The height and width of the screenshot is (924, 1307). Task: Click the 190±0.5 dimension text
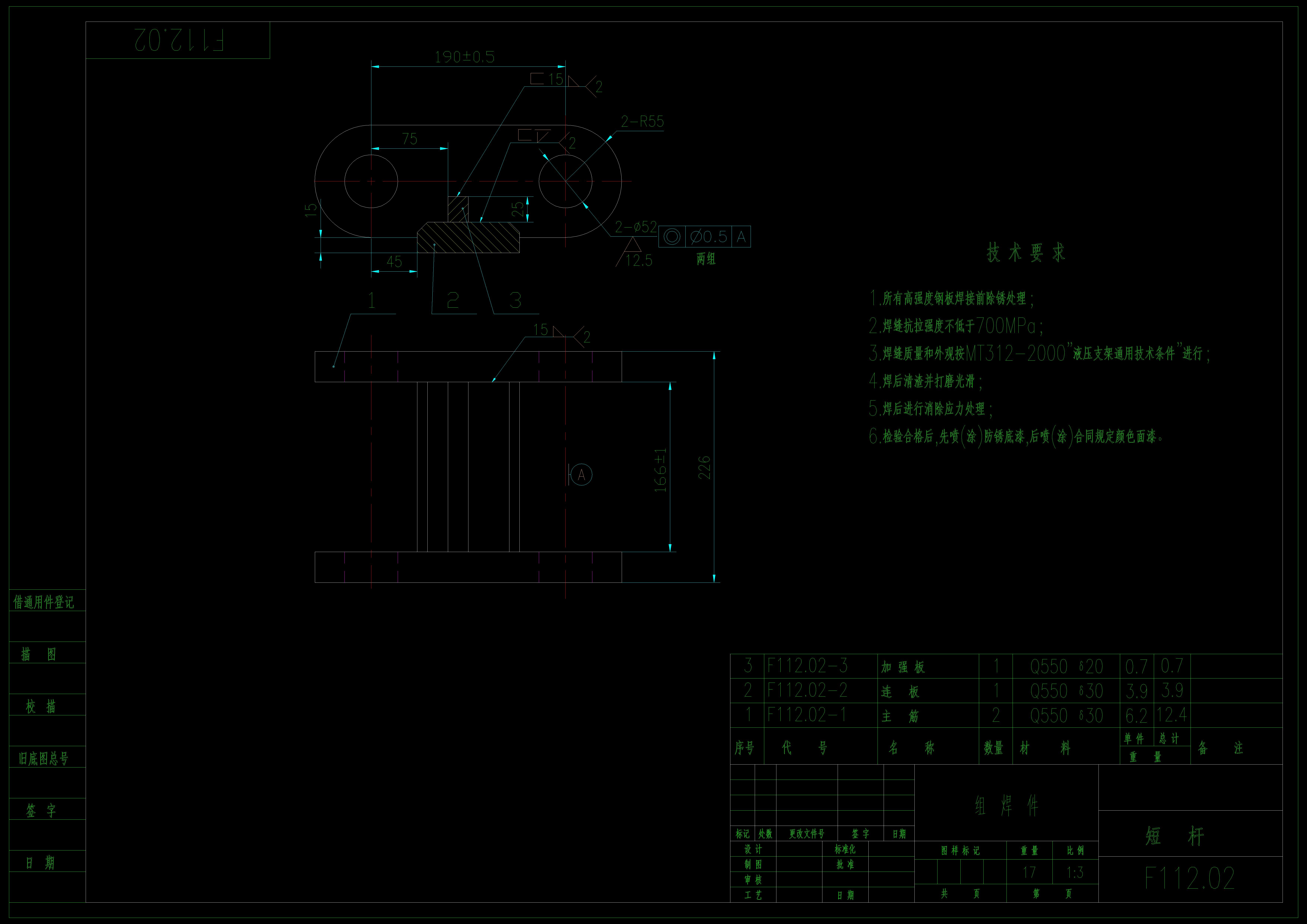click(x=464, y=57)
